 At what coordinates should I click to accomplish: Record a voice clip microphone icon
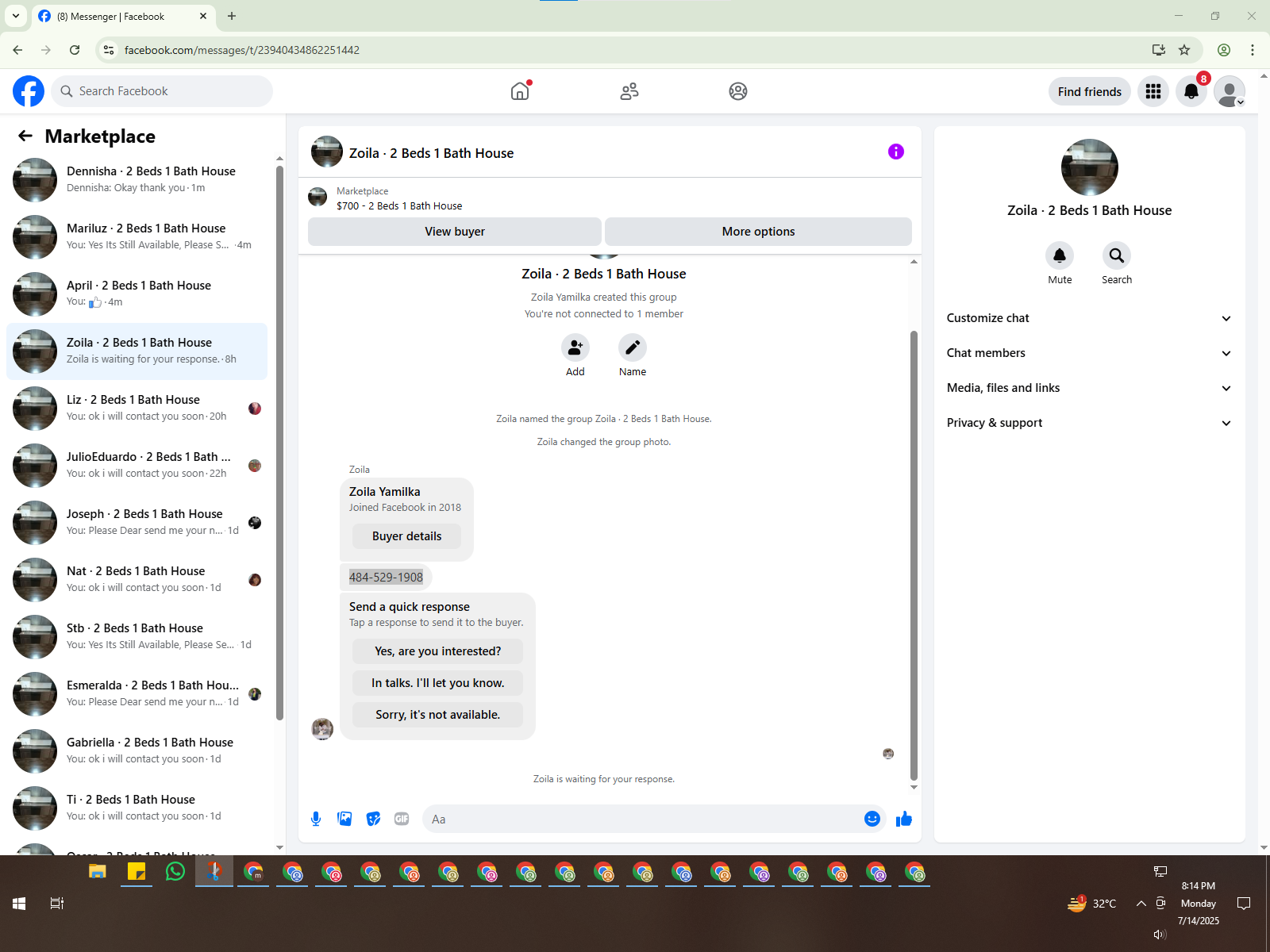[x=316, y=819]
